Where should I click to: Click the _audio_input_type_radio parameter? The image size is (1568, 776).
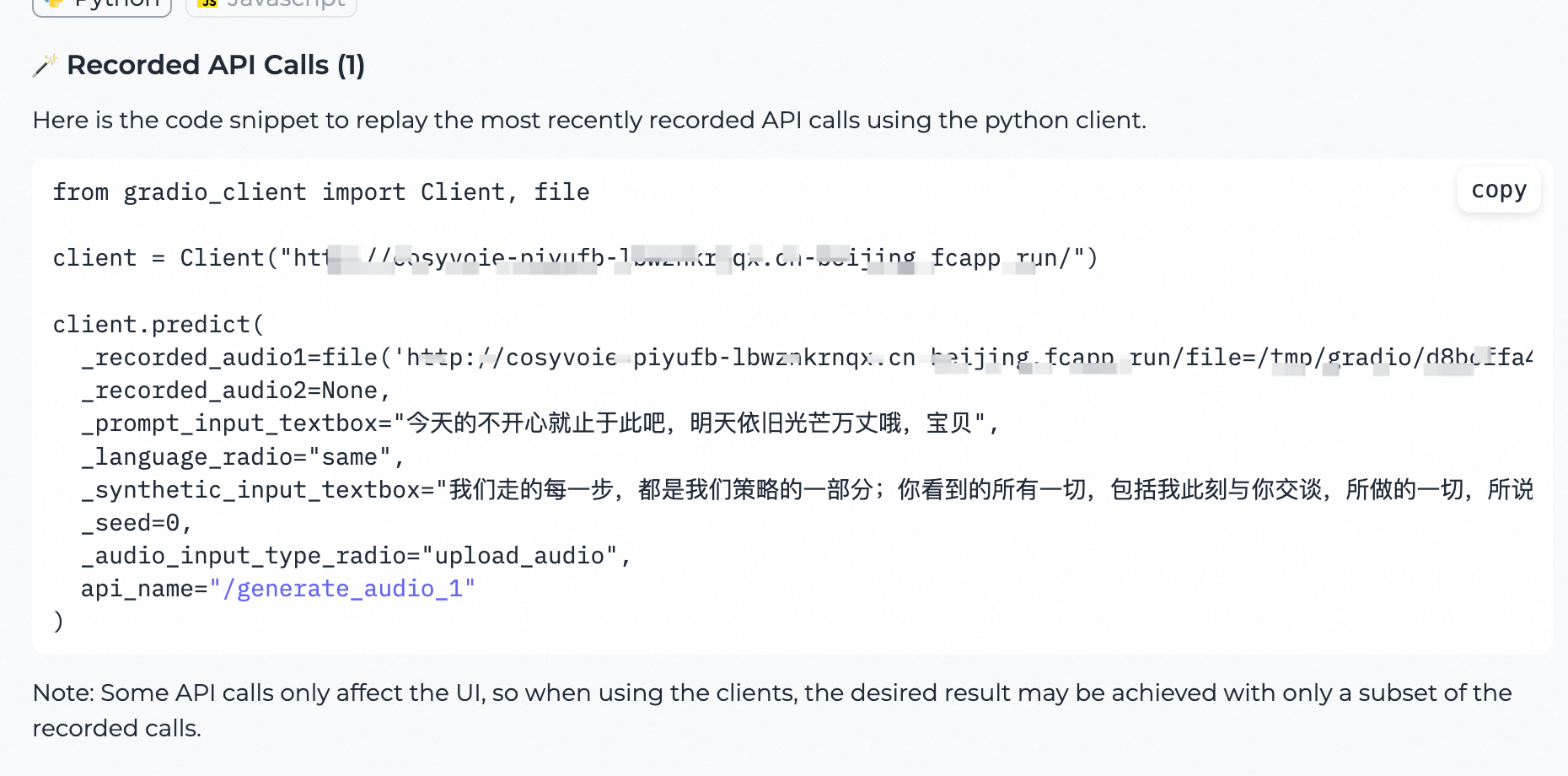click(x=354, y=555)
